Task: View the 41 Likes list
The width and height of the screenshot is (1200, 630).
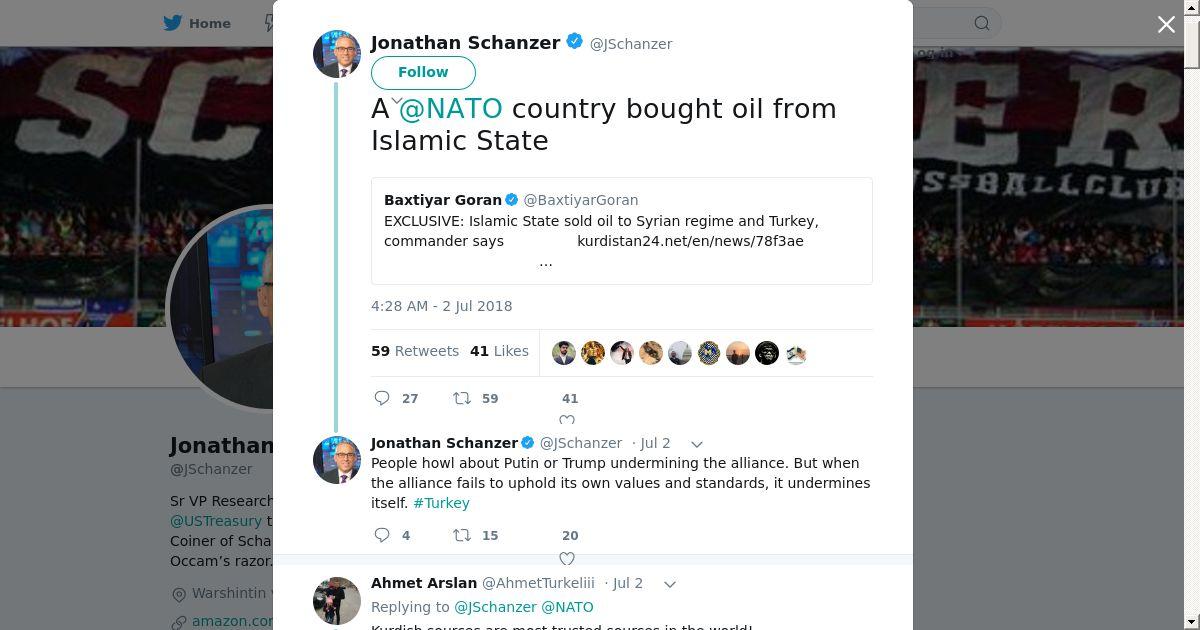Action: click(x=499, y=351)
